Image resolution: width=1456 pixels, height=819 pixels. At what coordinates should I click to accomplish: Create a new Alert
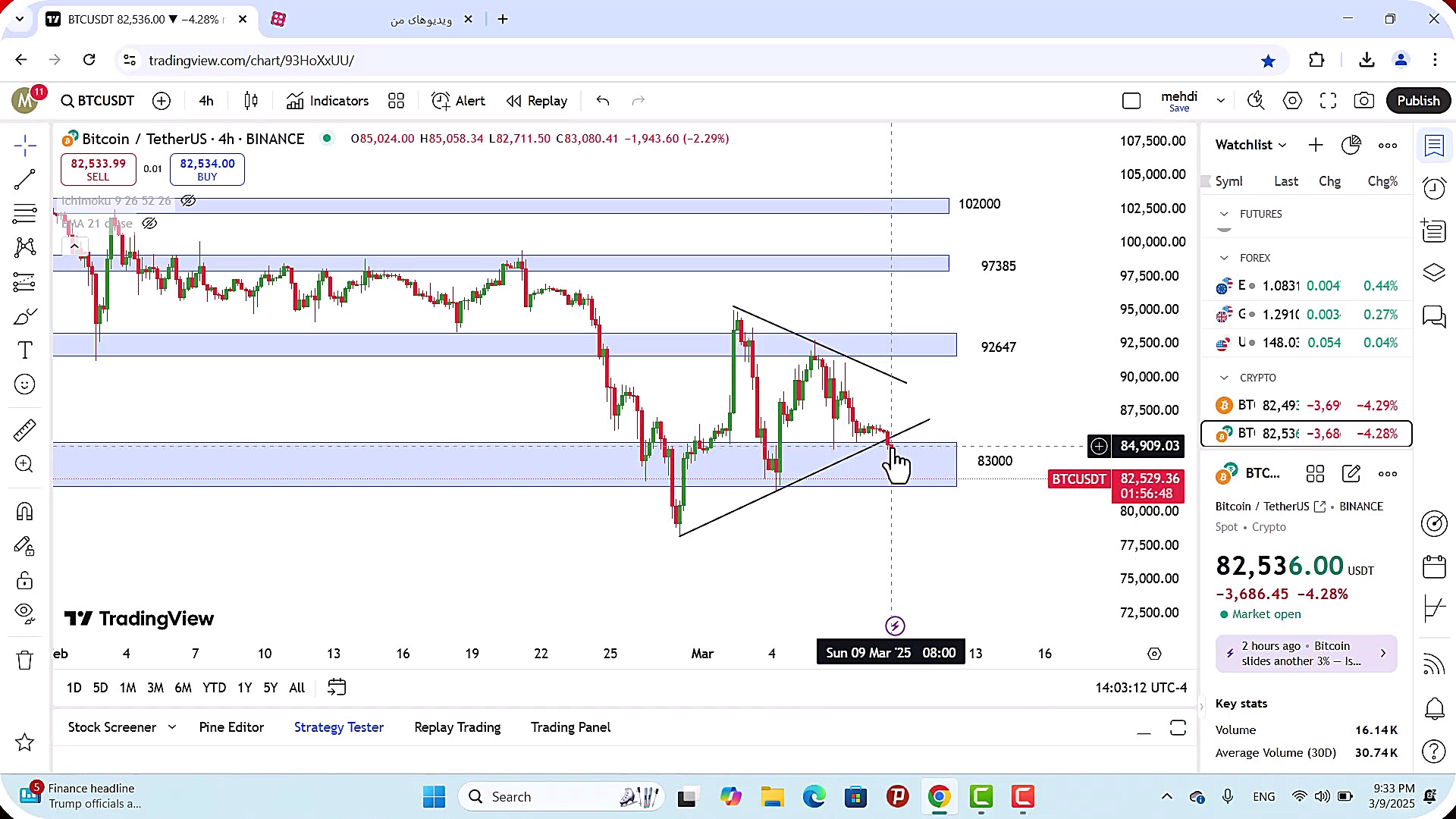pos(458,101)
